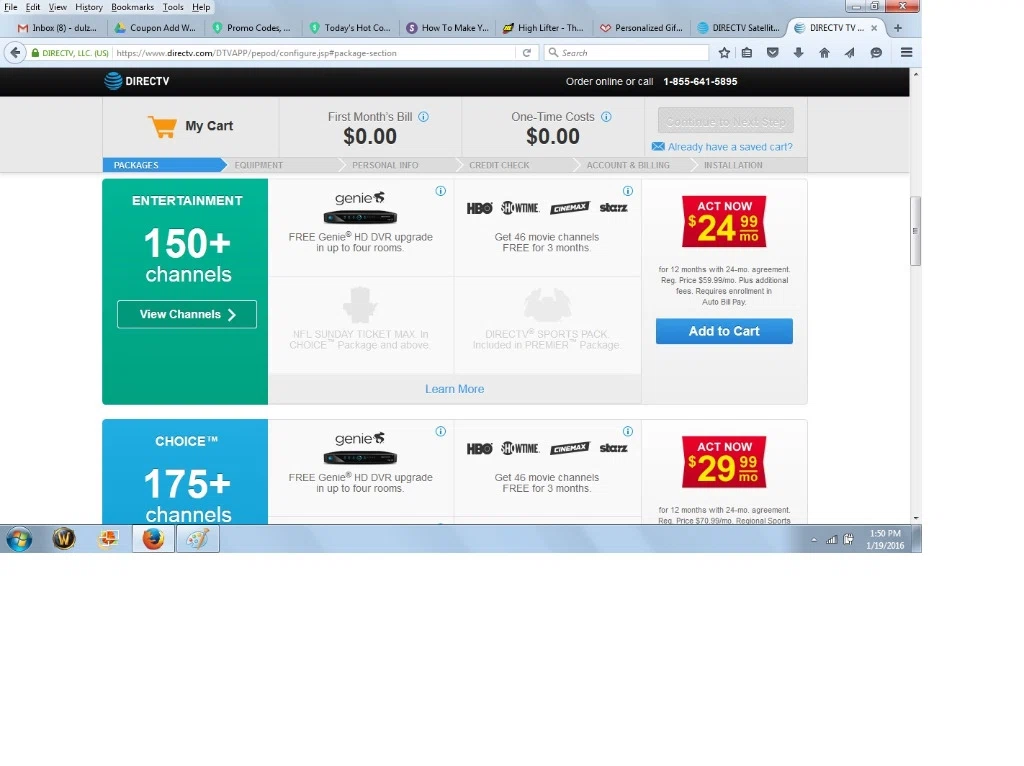Open World of Warcraft from the taskbar

(x=64, y=539)
